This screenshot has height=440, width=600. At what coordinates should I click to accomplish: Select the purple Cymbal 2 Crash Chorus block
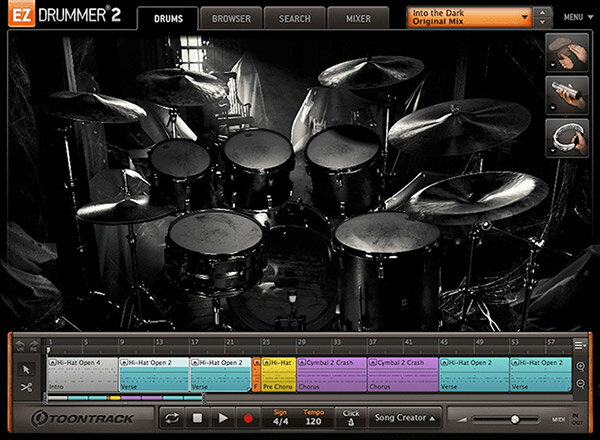click(x=331, y=374)
